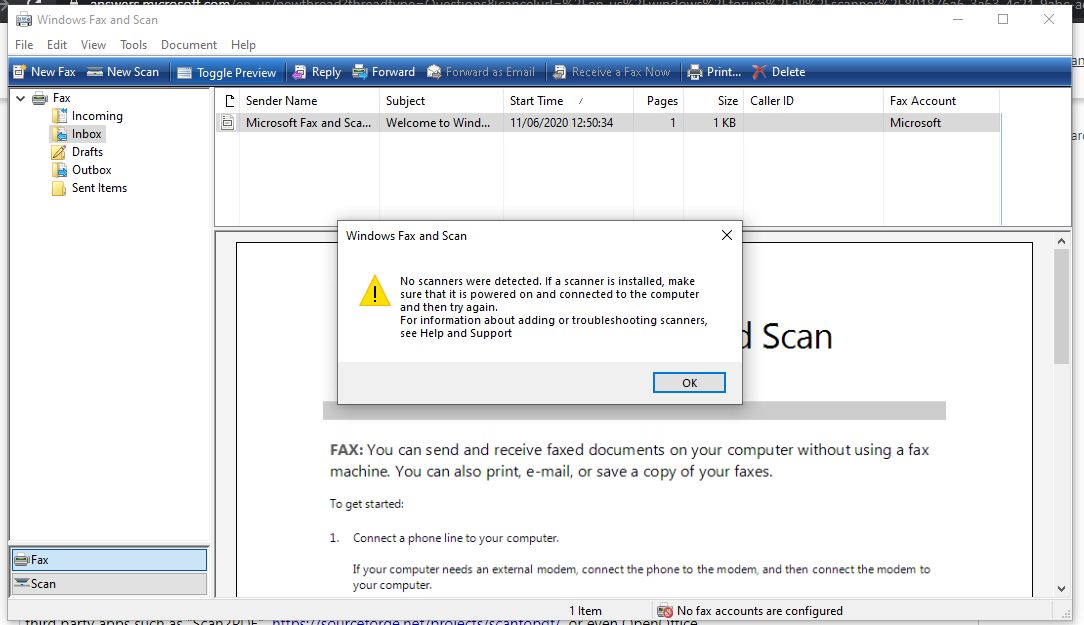The width and height of the screenshot is (1084, 625).
Task: Close the no scanners detected dialog
Action: click(727, 235)
